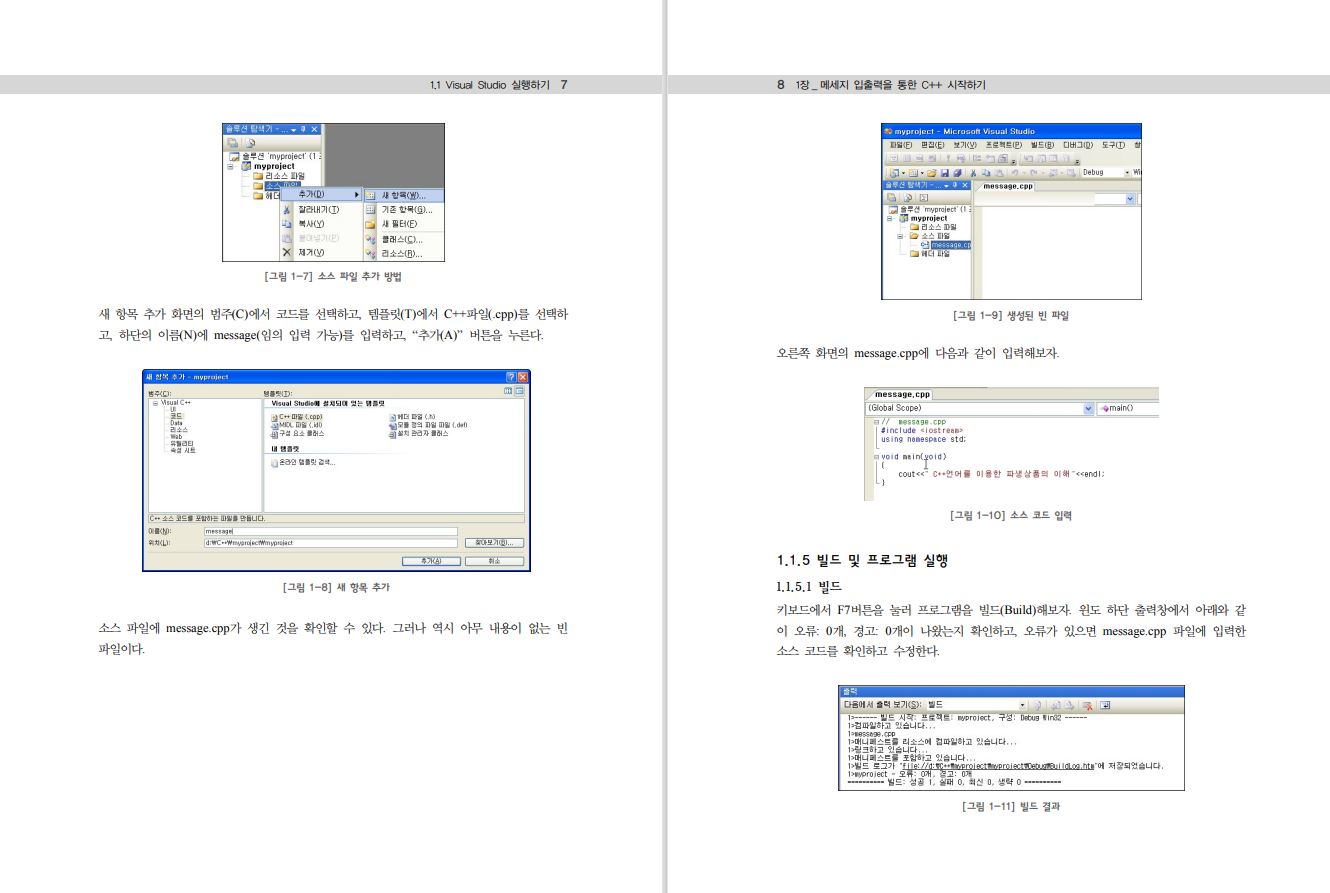Select 'message.cpp' tab in figure 1-10
Image resolution: width=1330 pixels, height=893 pixels.
click(902, 395)
